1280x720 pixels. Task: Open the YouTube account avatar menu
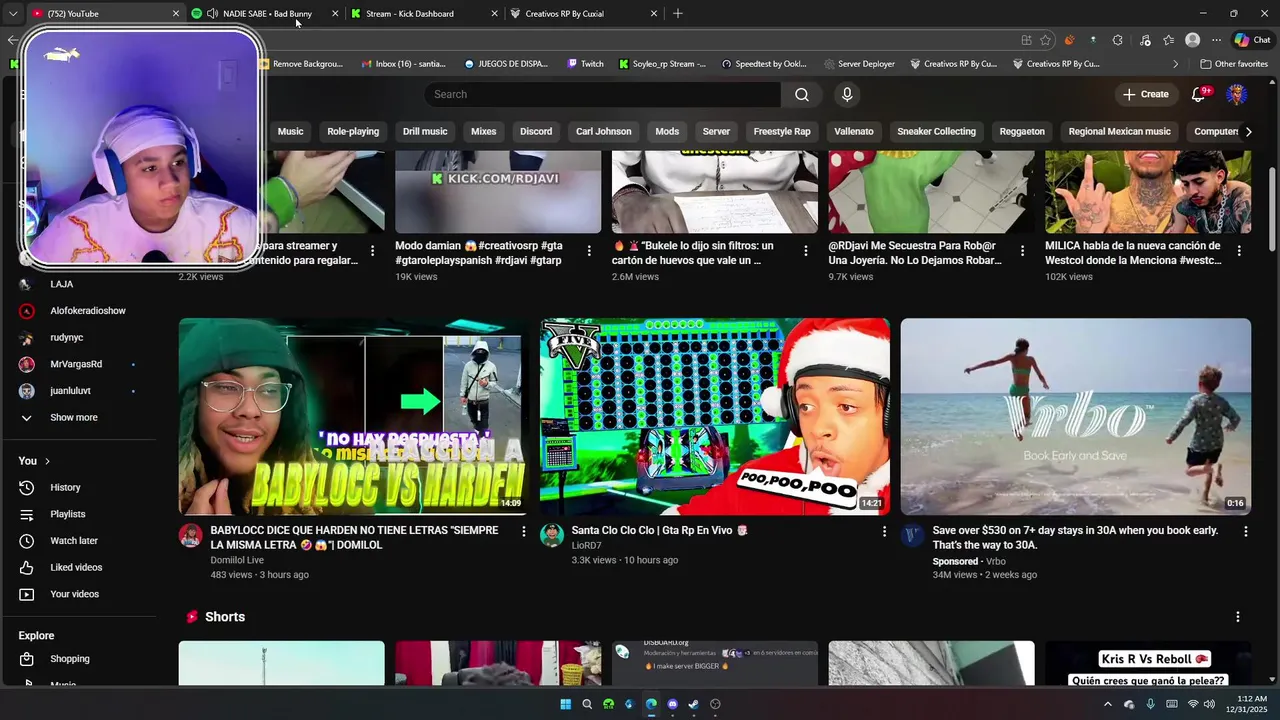[x=1237, y=94]
